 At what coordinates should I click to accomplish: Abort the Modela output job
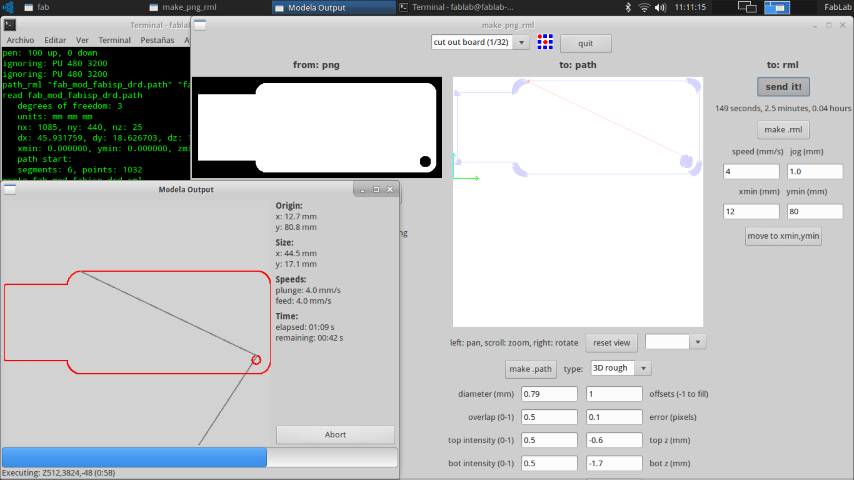pos(335,434)
